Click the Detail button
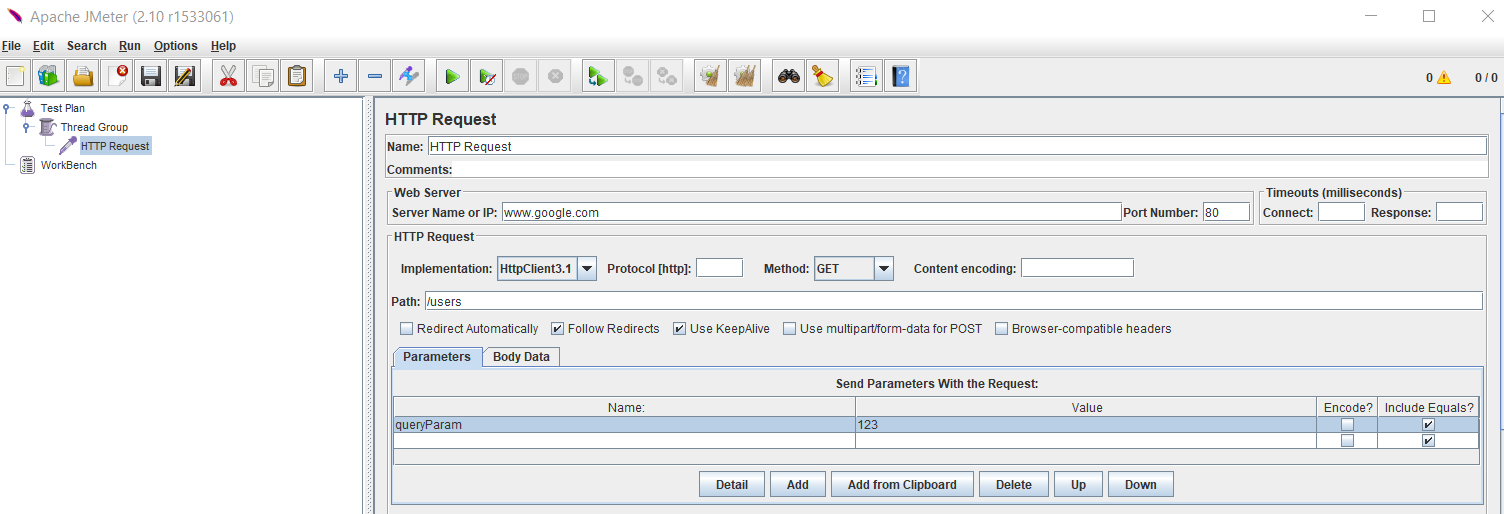1504x514 pixels. [732, 485]
